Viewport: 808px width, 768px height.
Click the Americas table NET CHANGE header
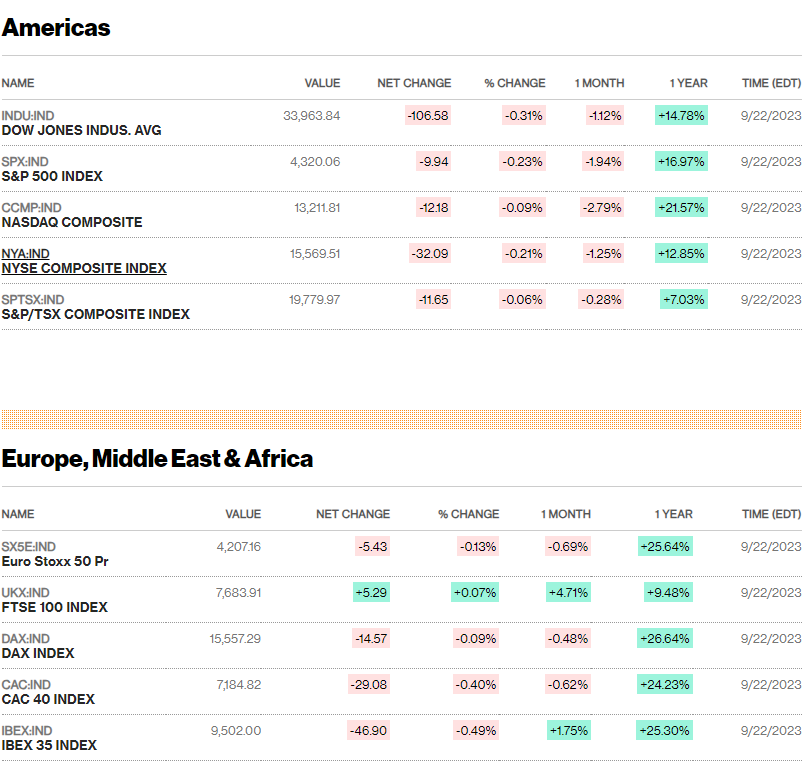coord(414,83)
